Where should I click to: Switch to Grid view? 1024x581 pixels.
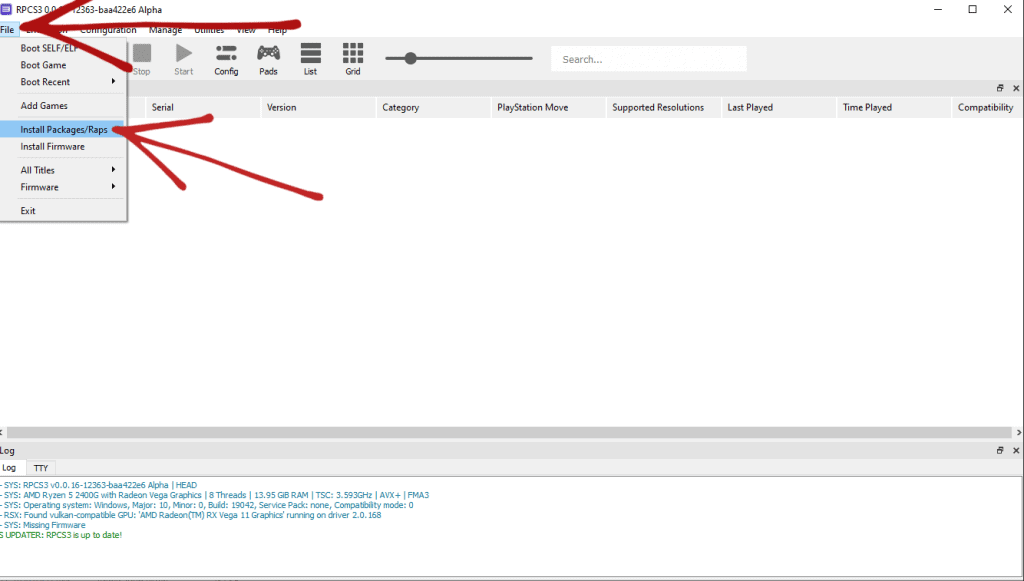(353, 58)
